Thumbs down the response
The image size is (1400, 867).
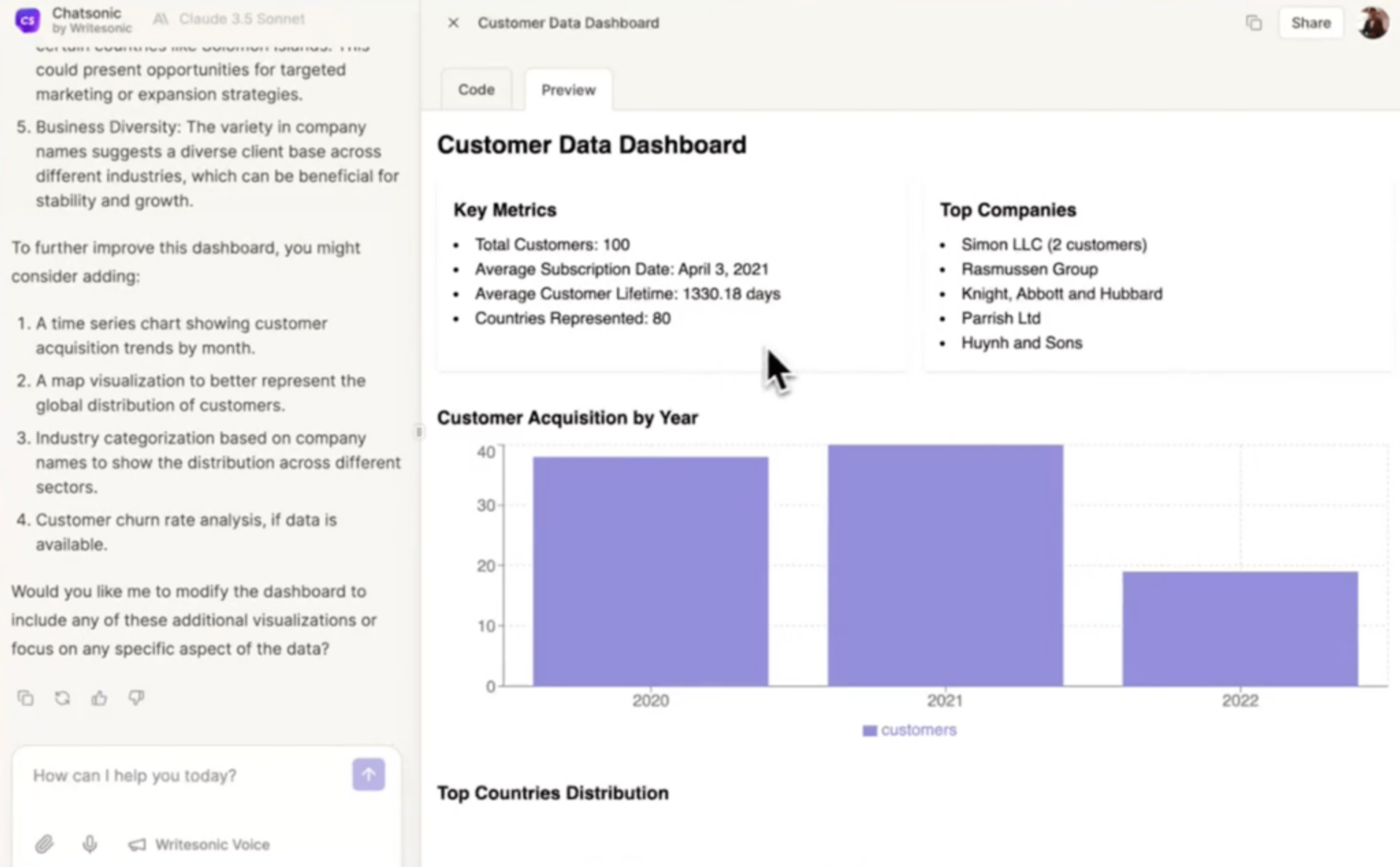pos(136,698)
